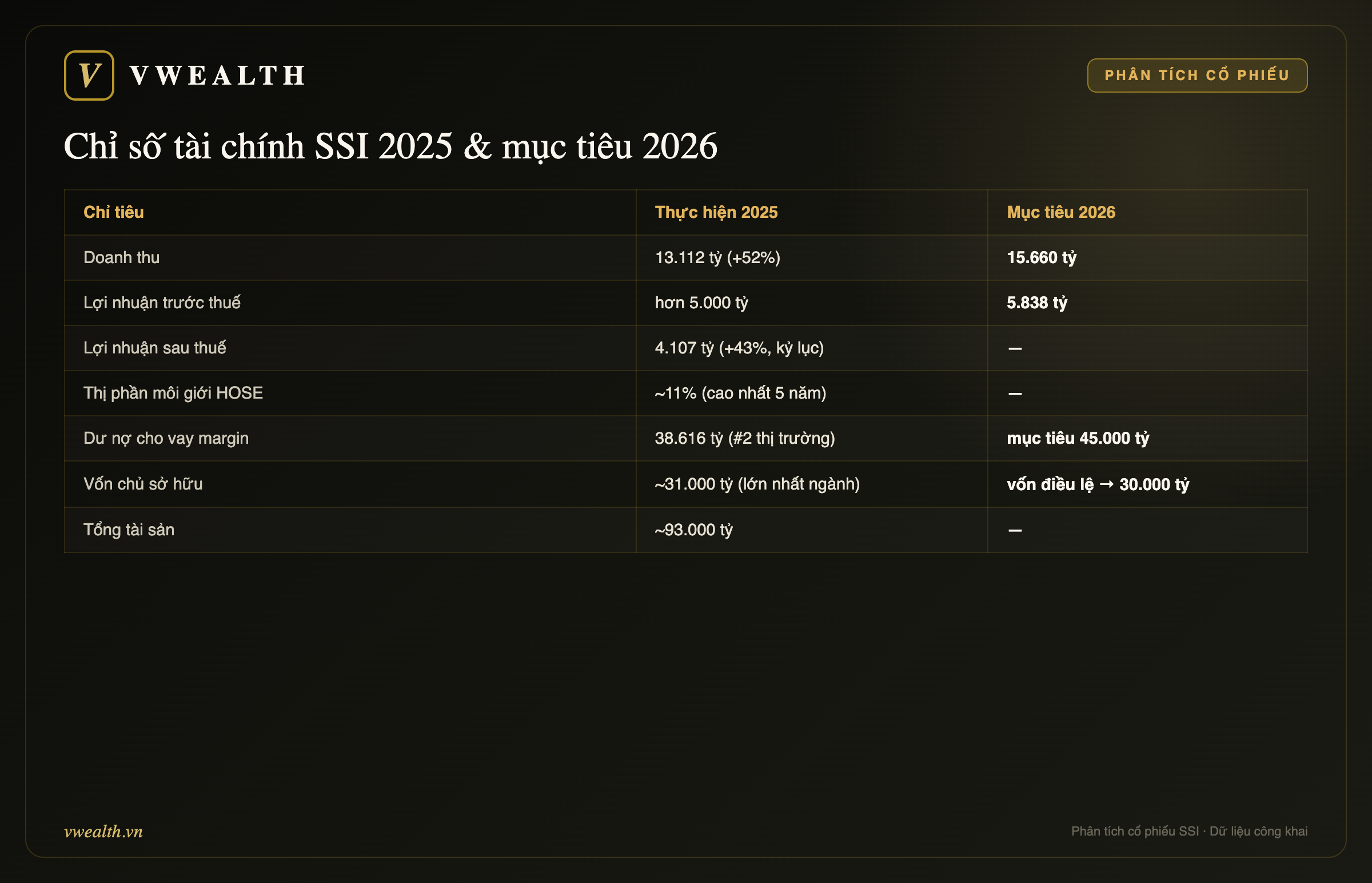Viewport: 1372px width, 883px height.
Task: Click the 'Thực hiện 2025' column header
Action: click(716, 212)
